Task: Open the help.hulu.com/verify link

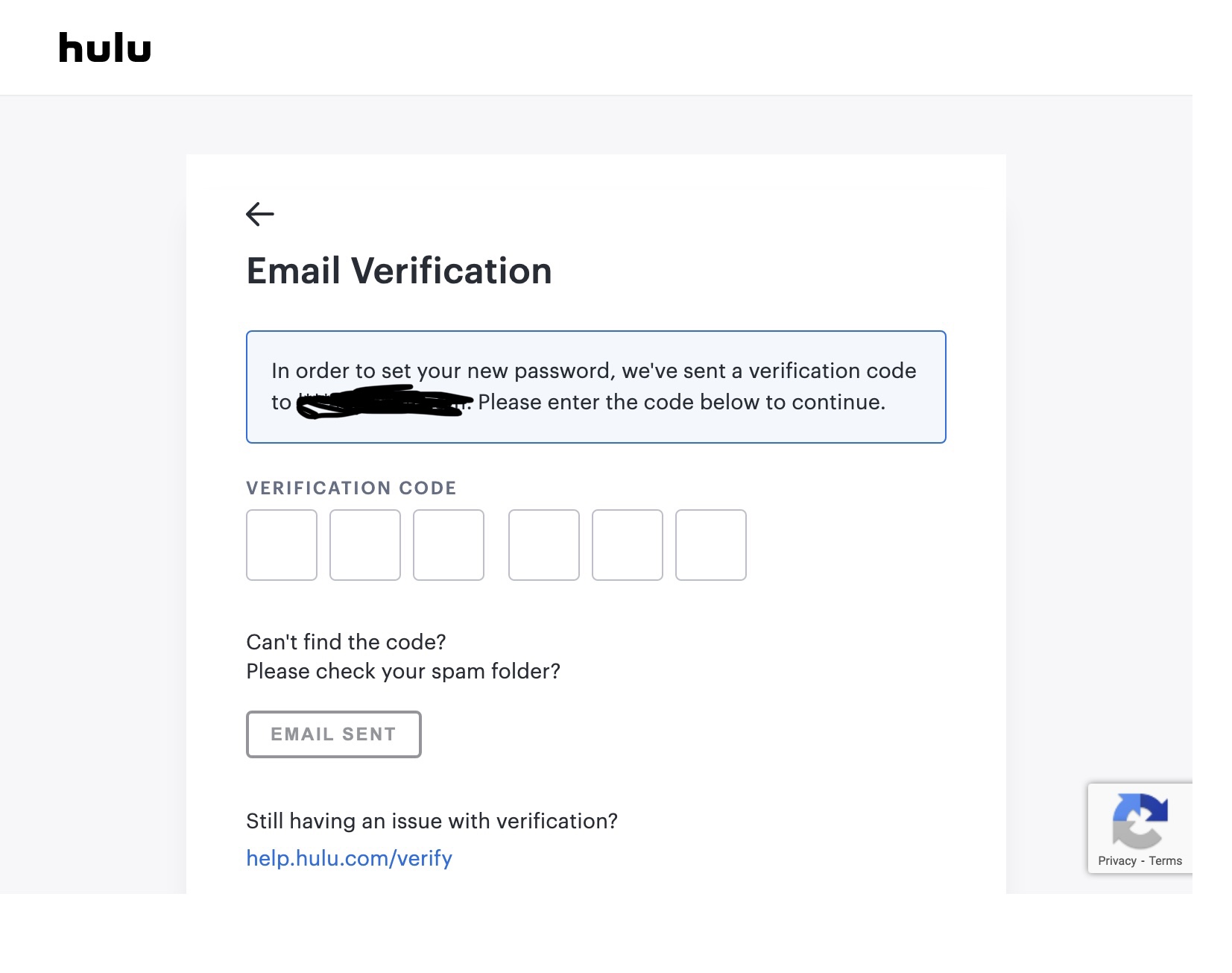Action: (x=349, y=858)
